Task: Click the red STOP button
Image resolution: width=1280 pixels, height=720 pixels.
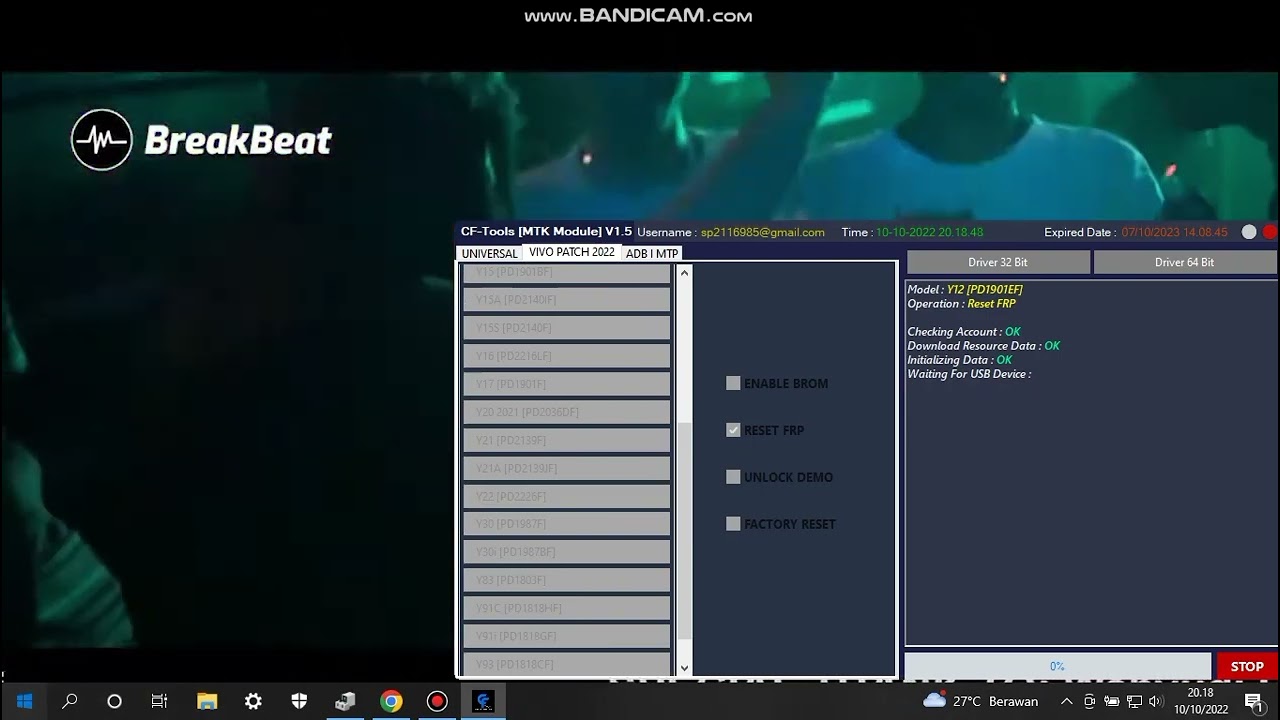Action: tap(1247, 666)
